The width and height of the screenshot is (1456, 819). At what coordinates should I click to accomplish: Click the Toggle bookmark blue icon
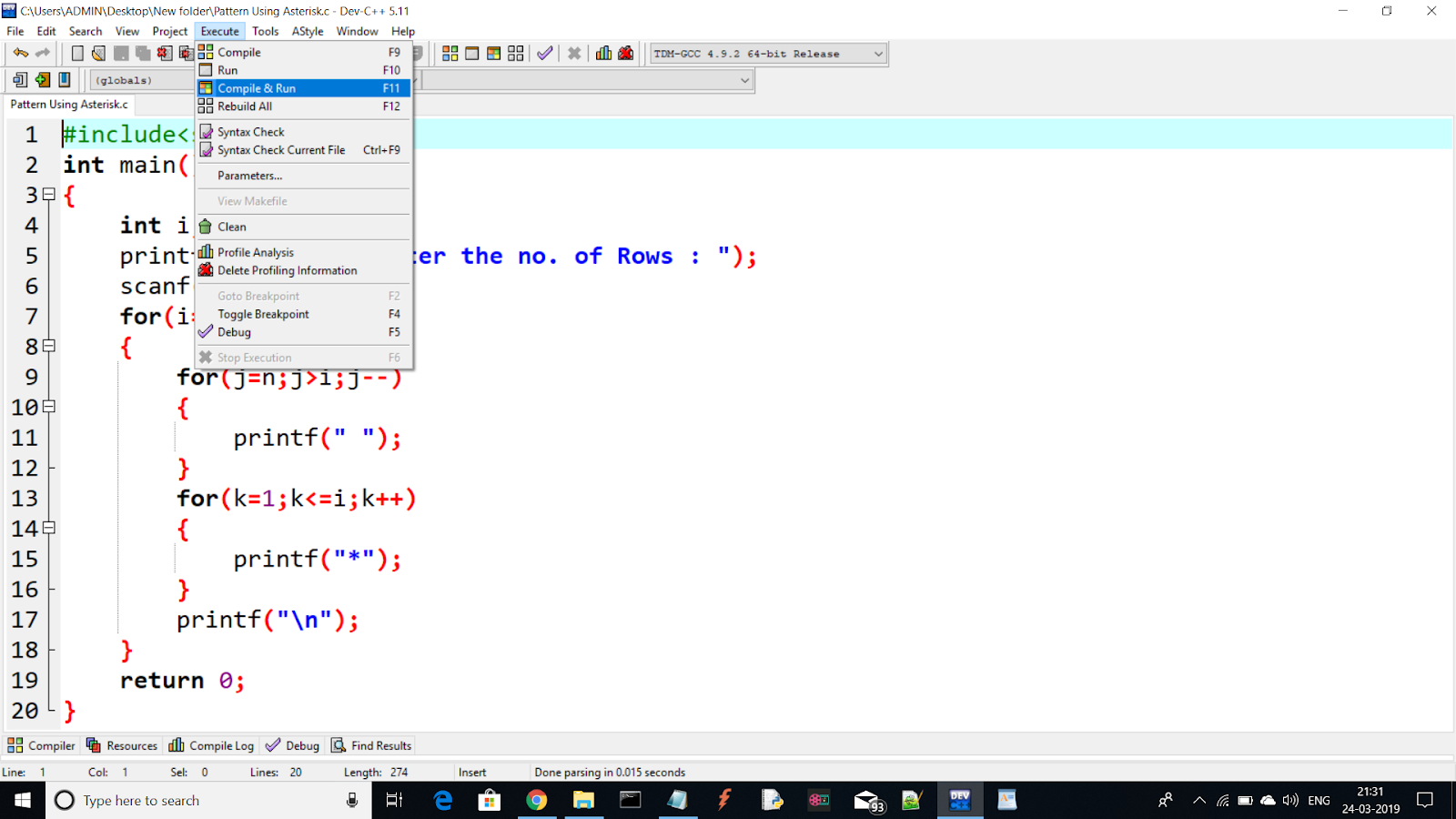coord(65,80)
